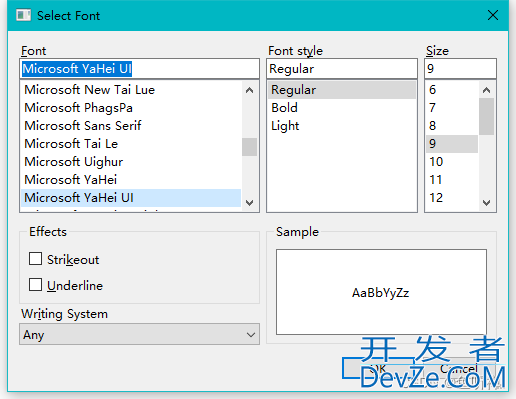Screen dimensions: 516x399
Task: Select Microsoft Tai Le font
Action: click(131, 144)
